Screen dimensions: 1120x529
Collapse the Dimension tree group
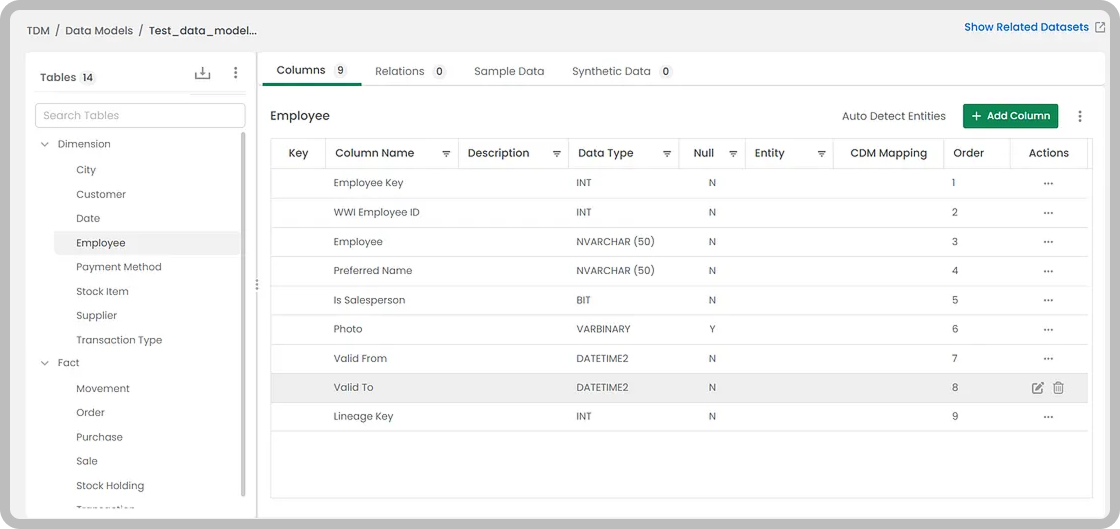click(44, 144)
